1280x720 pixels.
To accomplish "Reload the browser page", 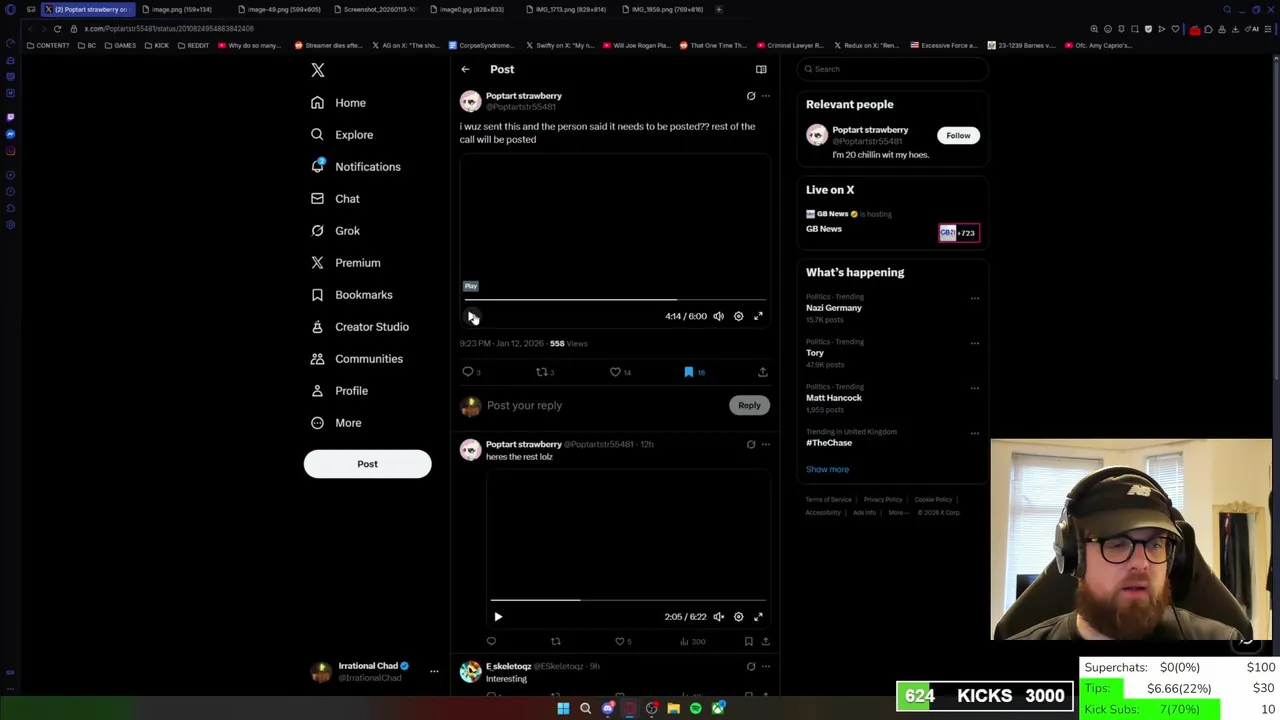I will tap(57, 28).
